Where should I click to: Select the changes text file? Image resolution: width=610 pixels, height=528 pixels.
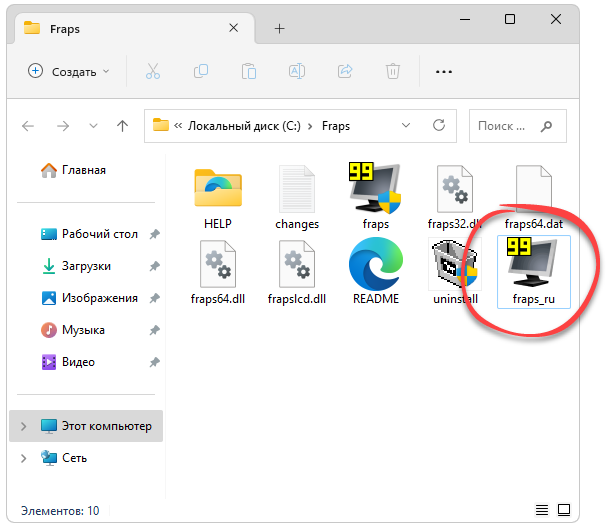pyautogui.click(x=297, y=196)
